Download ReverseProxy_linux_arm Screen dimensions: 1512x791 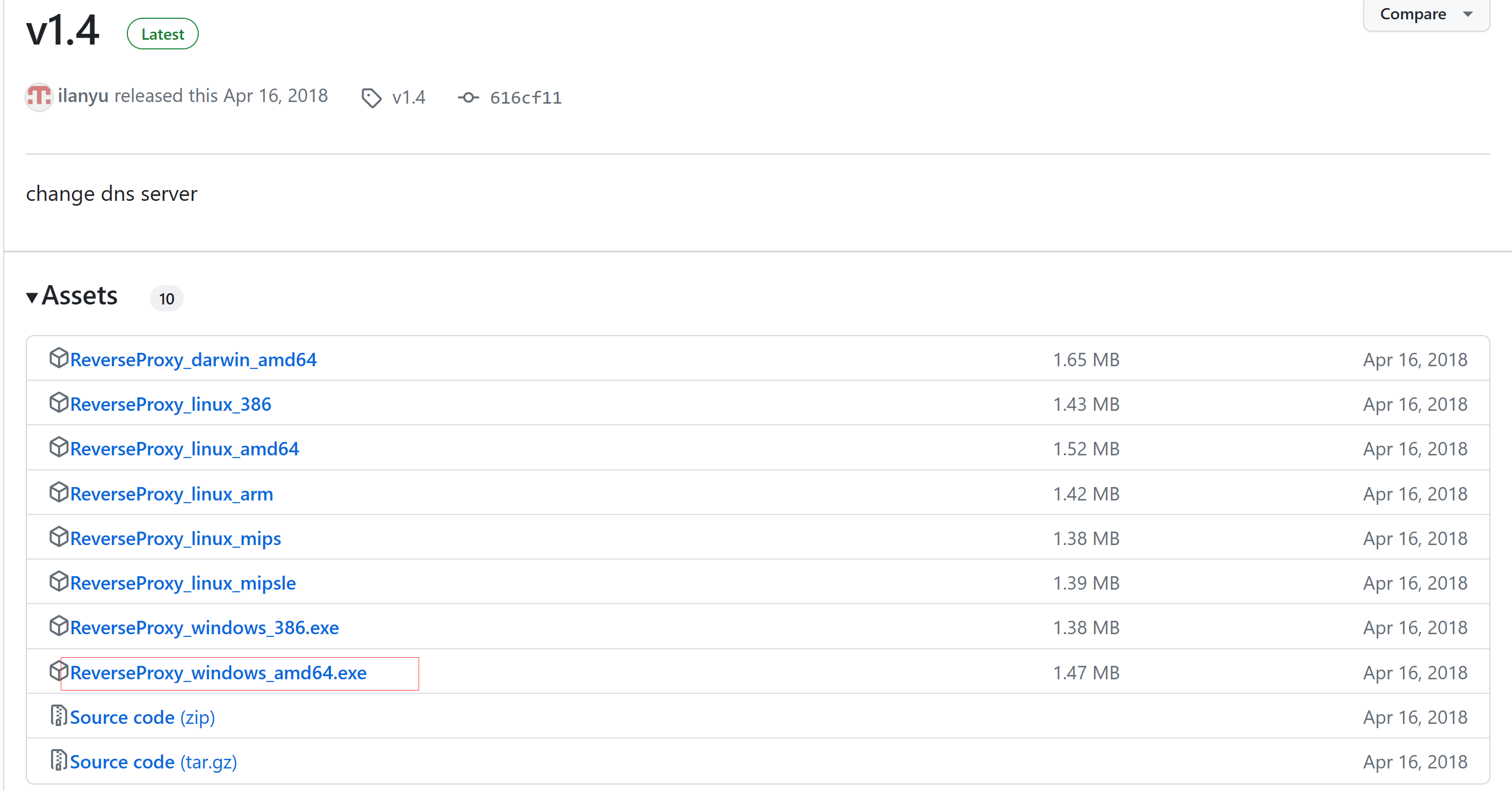171,494
